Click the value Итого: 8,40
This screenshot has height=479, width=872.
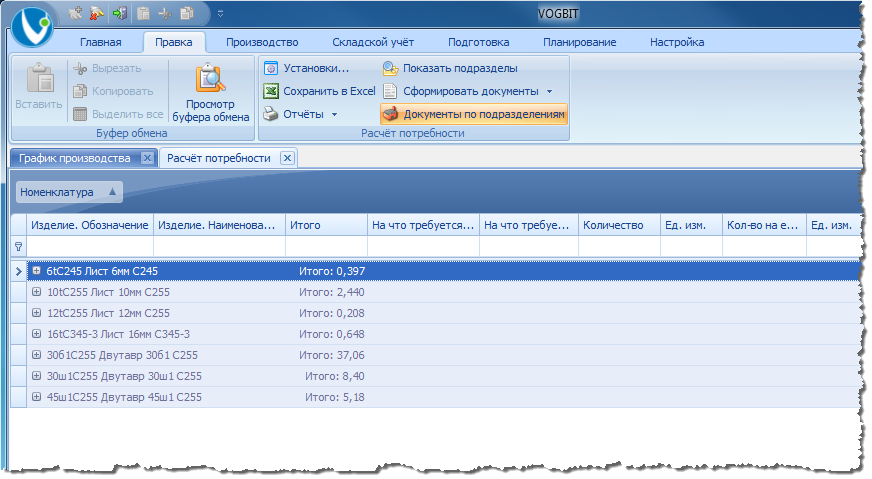(335, 377)
